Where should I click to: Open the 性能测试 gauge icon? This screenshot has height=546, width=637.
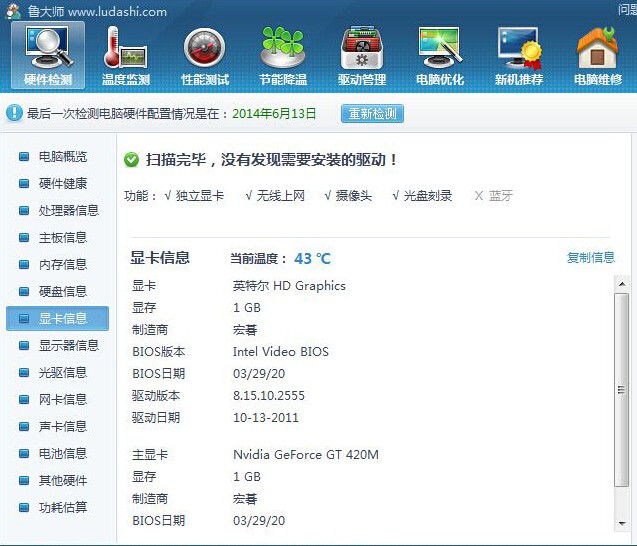[x=205, y=56]
